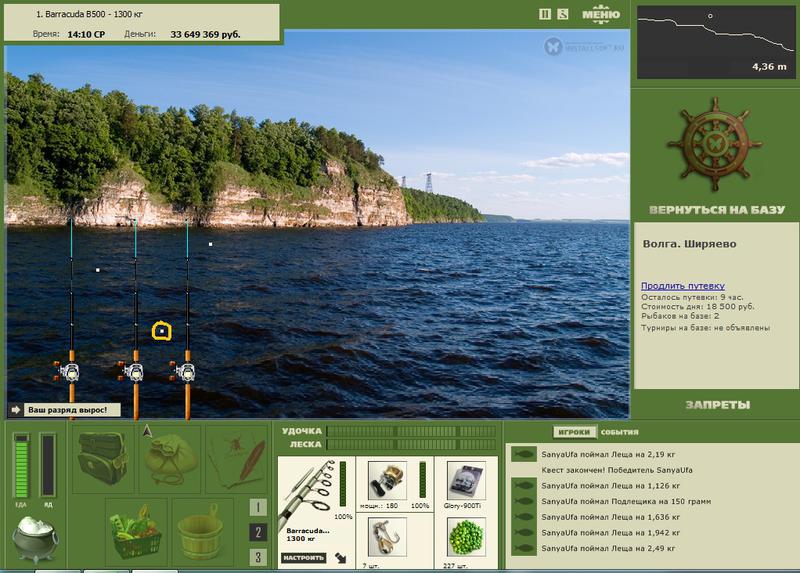Expand the tackle panel with the arrow
Image resolution: width=800 pixels, height=573 pixels.
tap(341, 558)
